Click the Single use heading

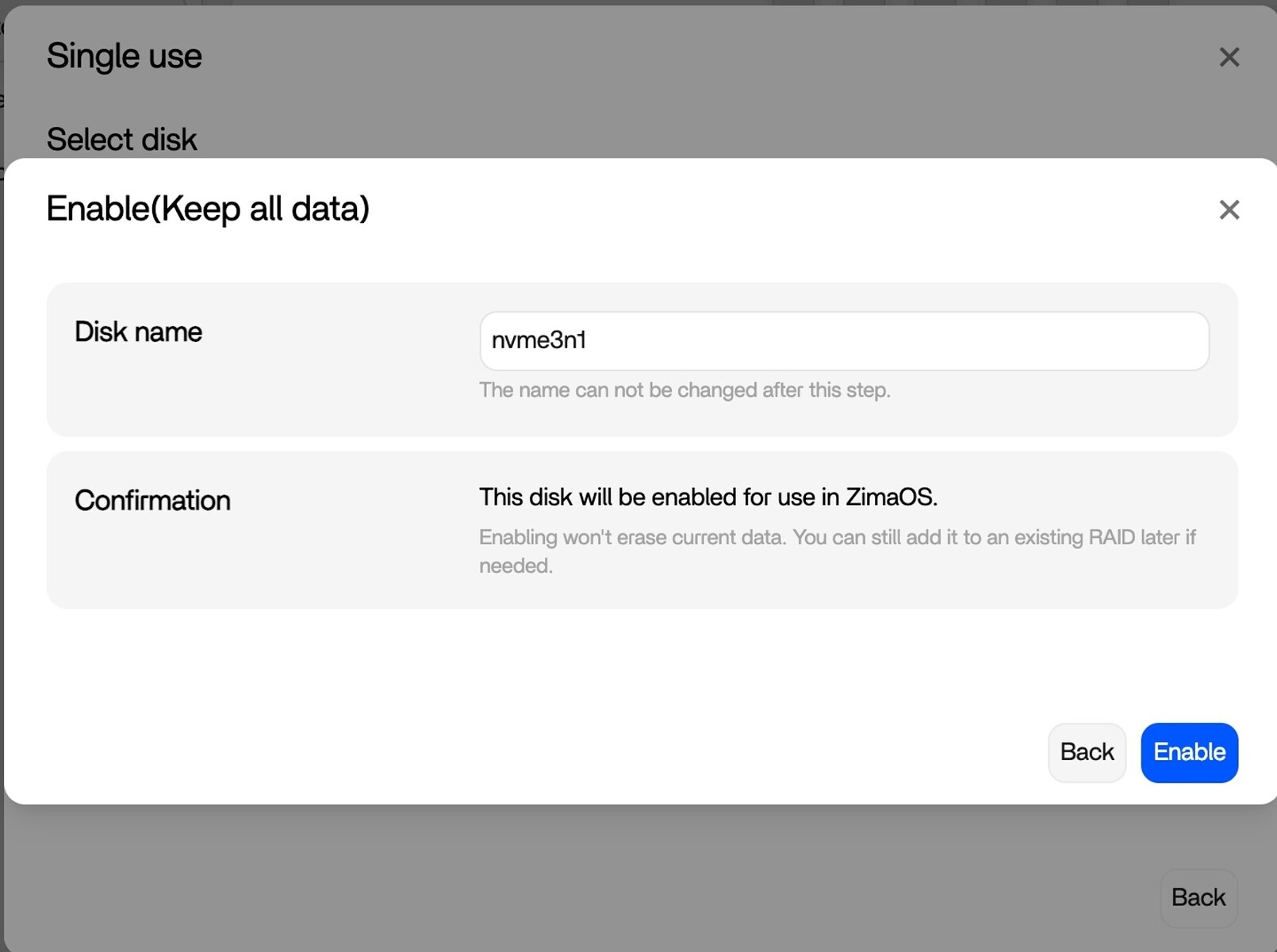(124, 56)
